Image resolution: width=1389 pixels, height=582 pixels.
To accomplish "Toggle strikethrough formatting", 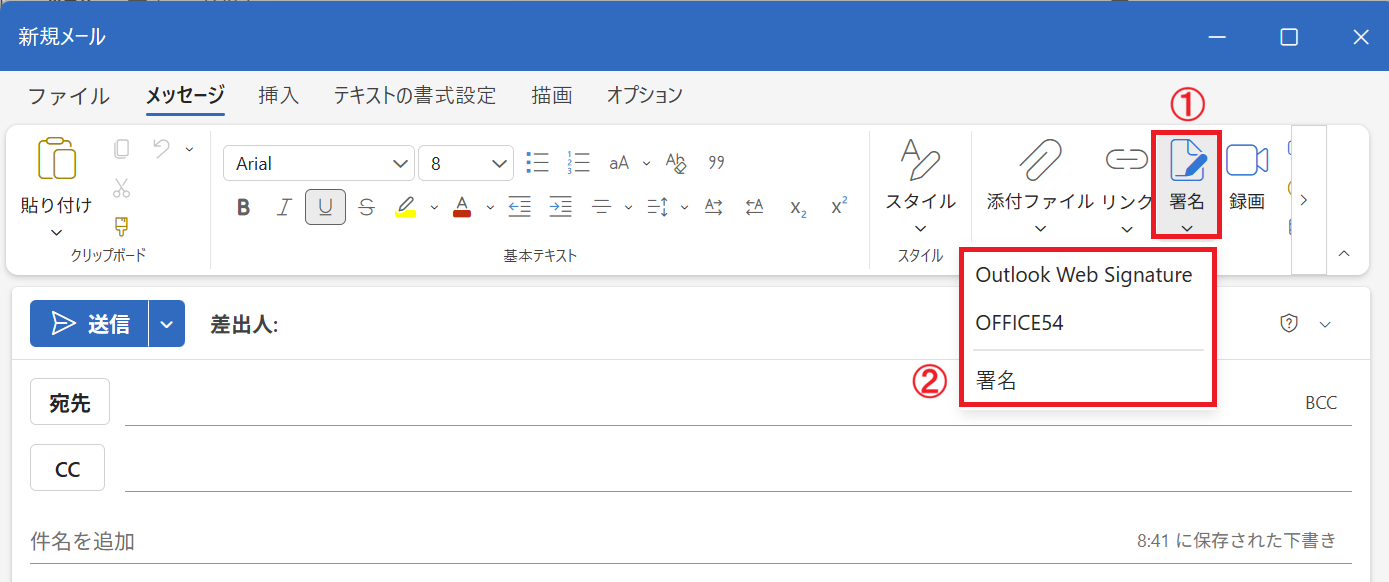I will point(366,206).
